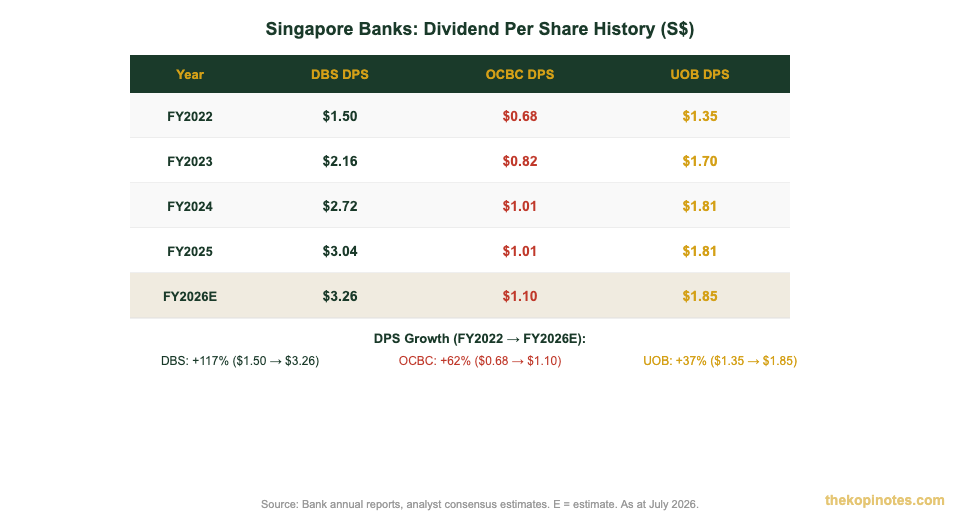
Task: Select the 'OCBC DPS' column header
Action: tap(520, 74)
